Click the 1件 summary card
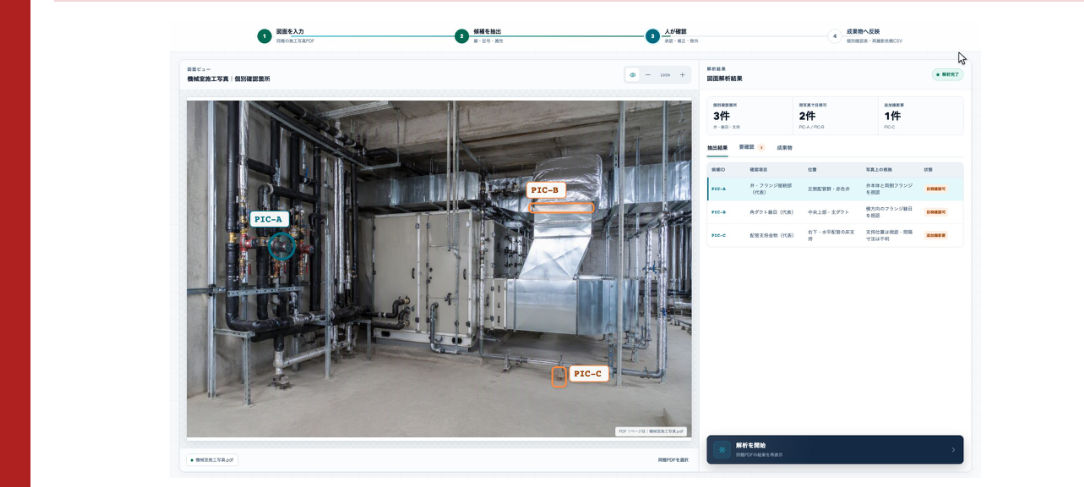The height and width of the screenshot is (487, 1084). tap(920, 116)
